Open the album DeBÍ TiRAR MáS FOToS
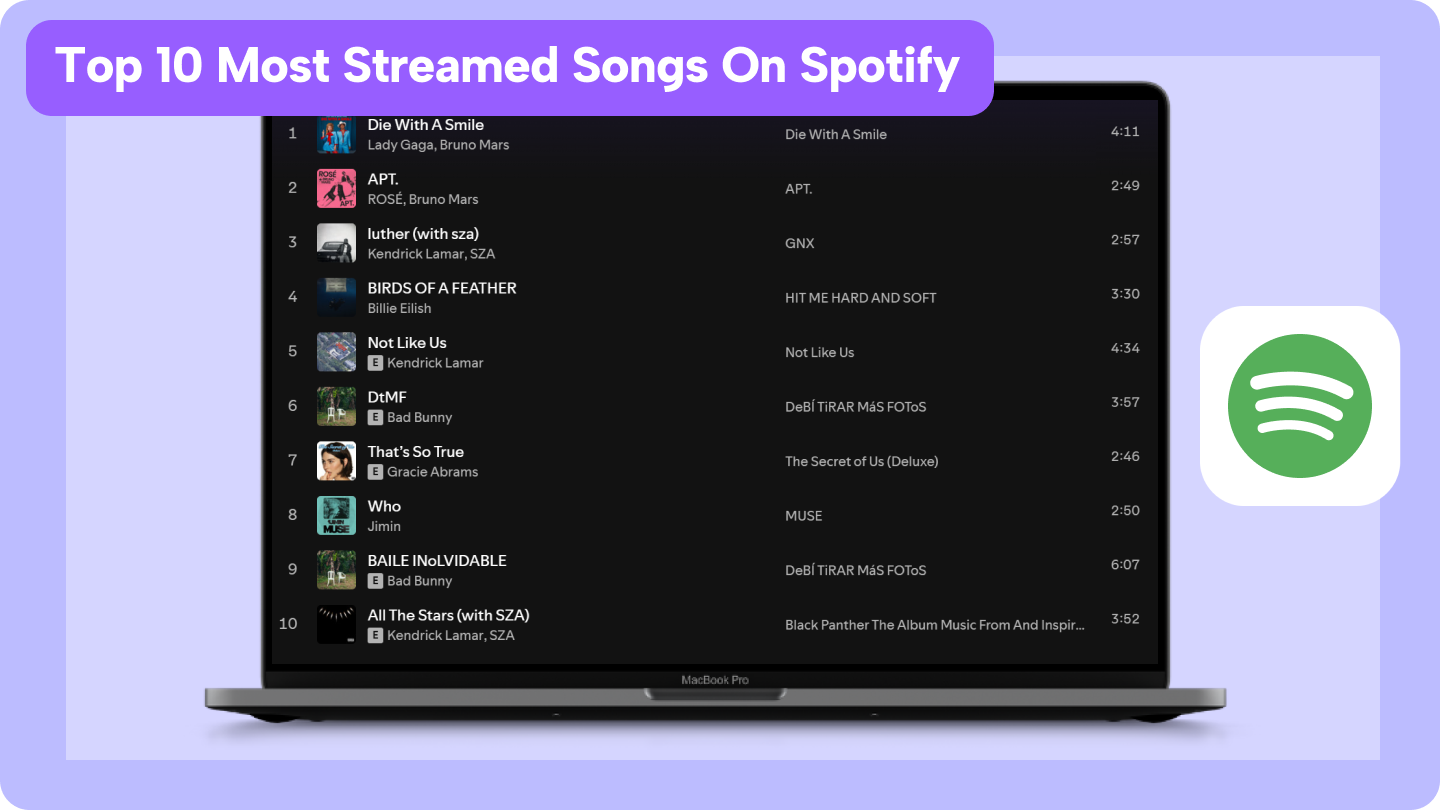The image size is (1440, 810). pos(855,406)
